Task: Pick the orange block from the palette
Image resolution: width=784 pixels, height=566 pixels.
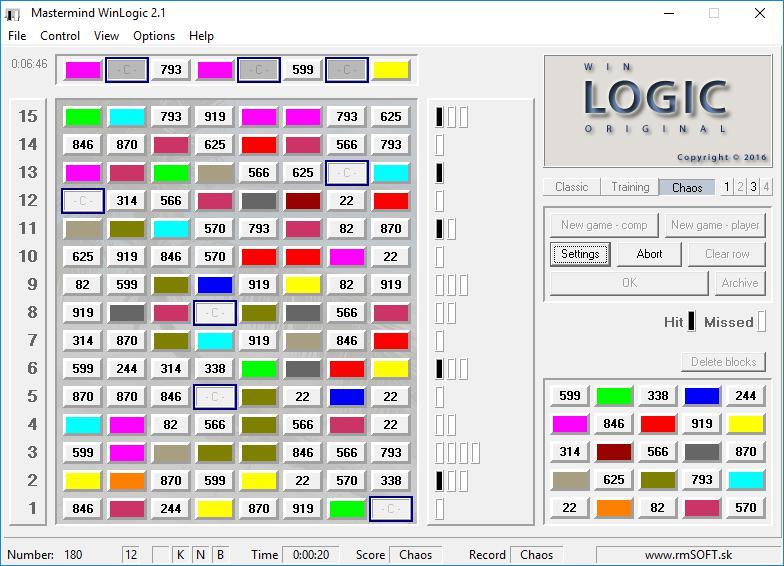Action: [x=614, y=508]
